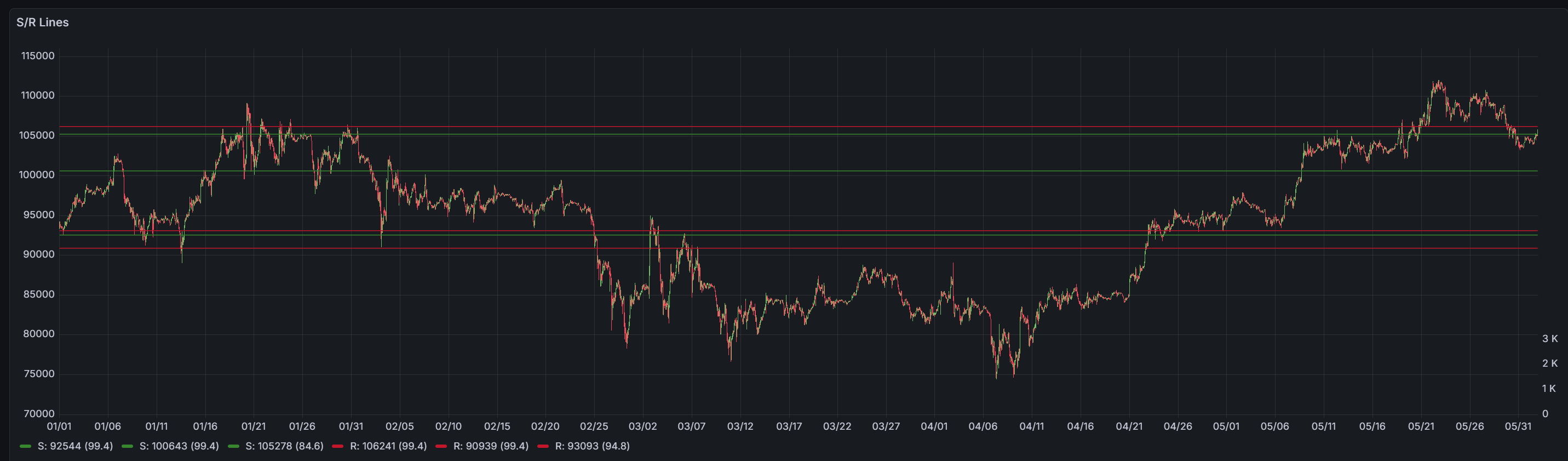1568x461 pixels.
Task: Open green color swatch for S: 92544
Action: (x=26, y=446)
